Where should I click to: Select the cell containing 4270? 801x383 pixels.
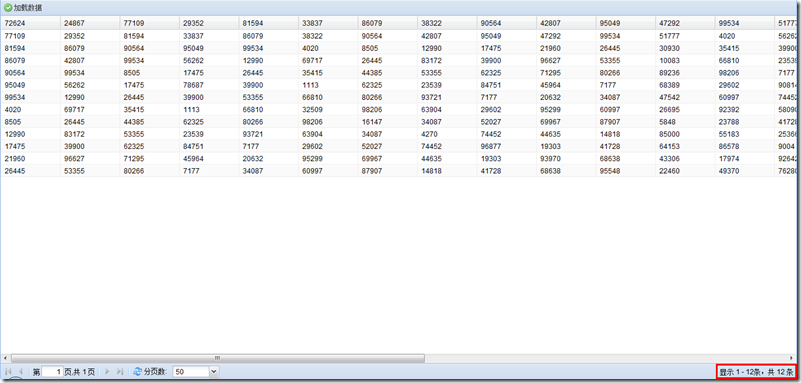pos(447,134)
